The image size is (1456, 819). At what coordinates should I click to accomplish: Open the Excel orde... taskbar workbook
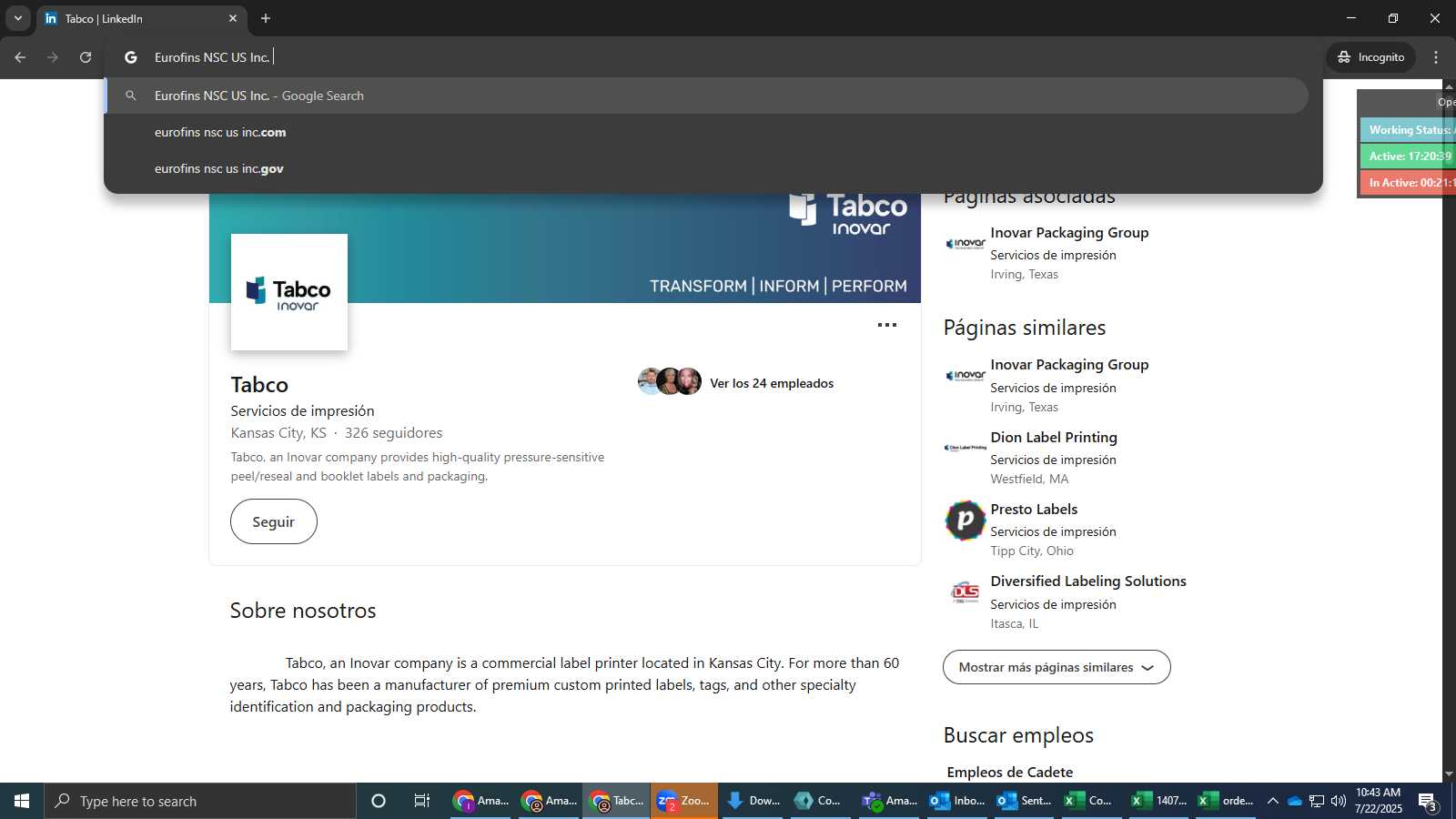[1227, 801]
